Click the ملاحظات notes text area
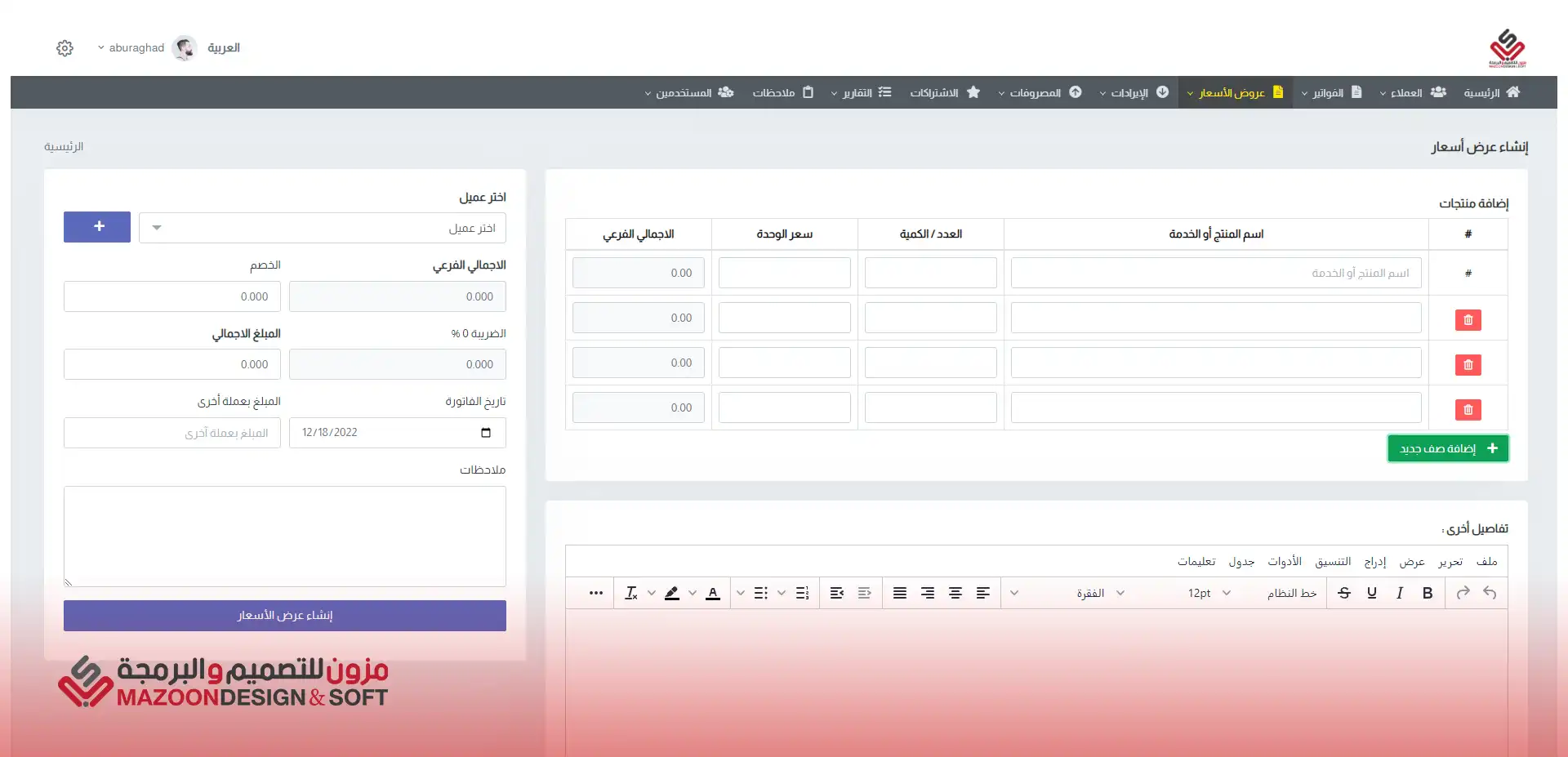1568x757 pixels. coord(284,536)
